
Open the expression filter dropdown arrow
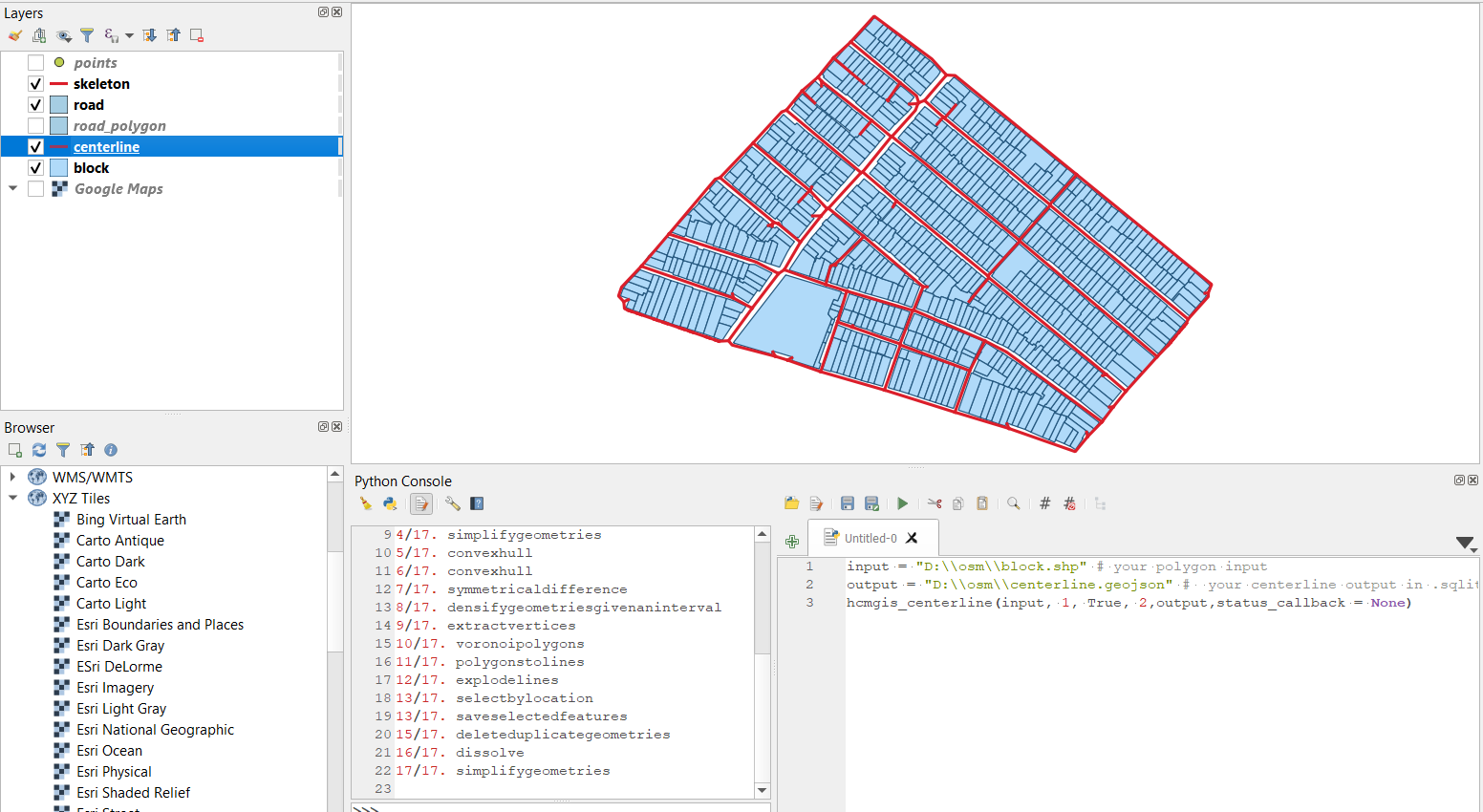[x=129, y=36]
